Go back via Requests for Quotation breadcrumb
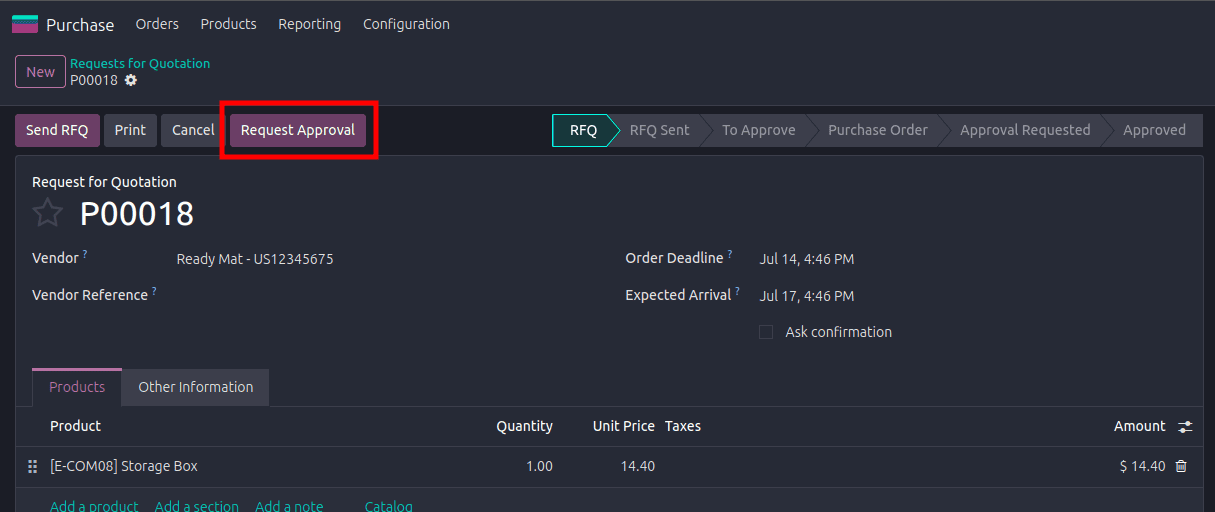Image resolution: width=1215 pixels, height=512 pixels. (140, 63)
